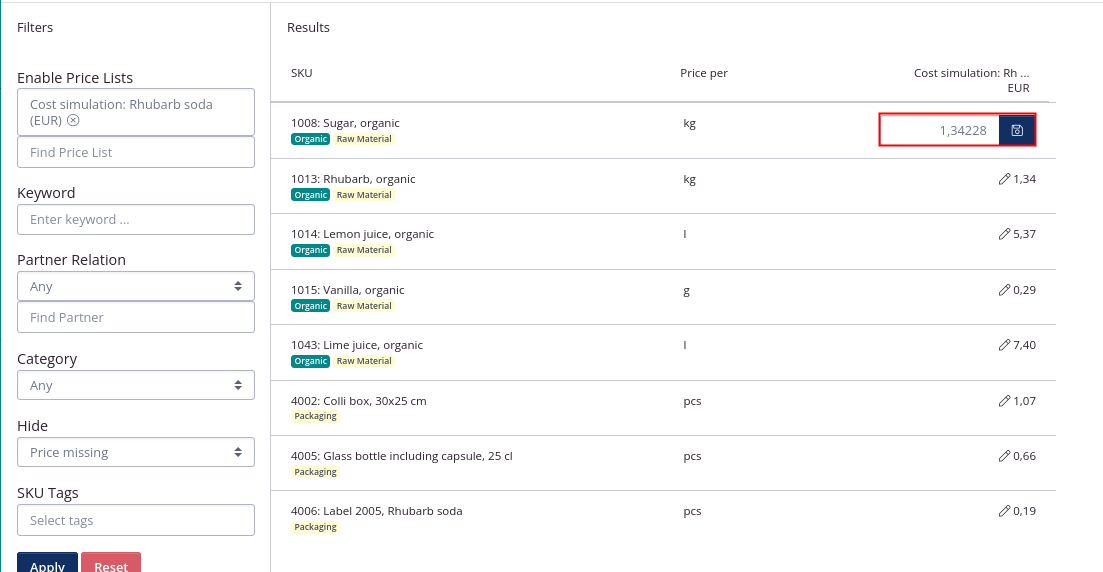This screenshot has height=572, width=1103.
Task: Click pencil edit icon for Vanilla, organic
Action: click(1004, 290)
